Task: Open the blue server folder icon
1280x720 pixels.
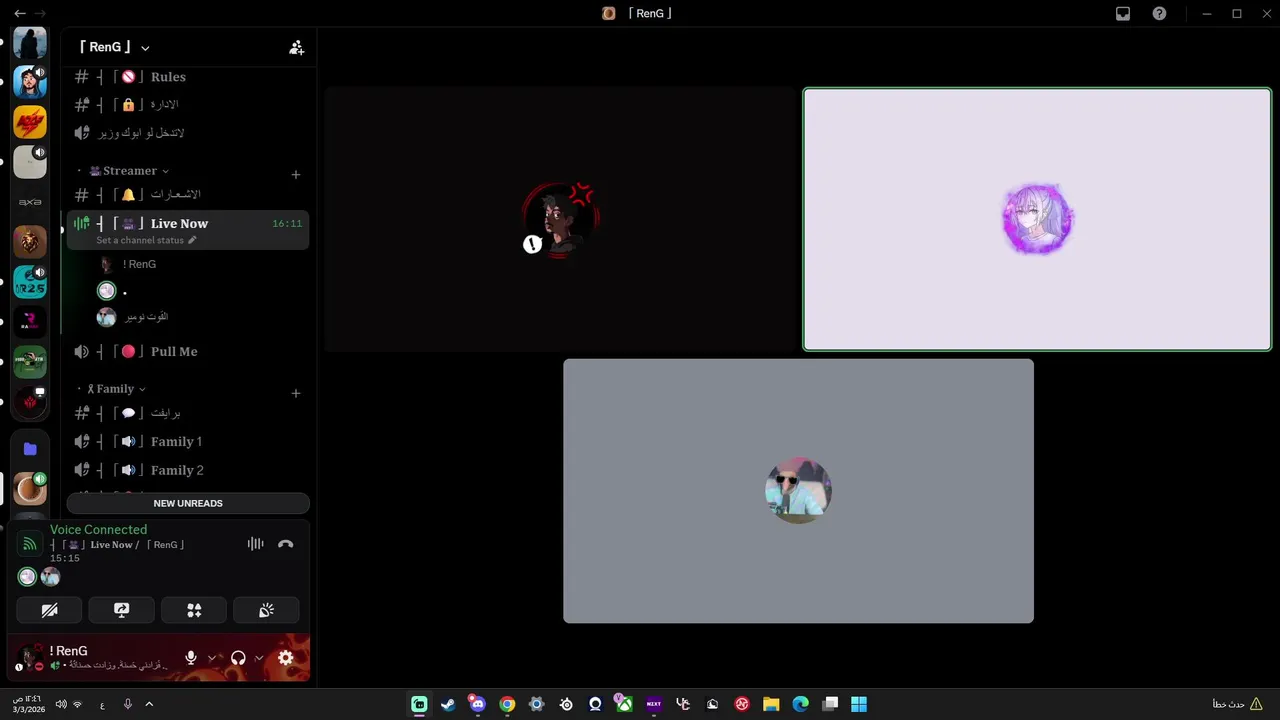Action: [x=30, y=449]
